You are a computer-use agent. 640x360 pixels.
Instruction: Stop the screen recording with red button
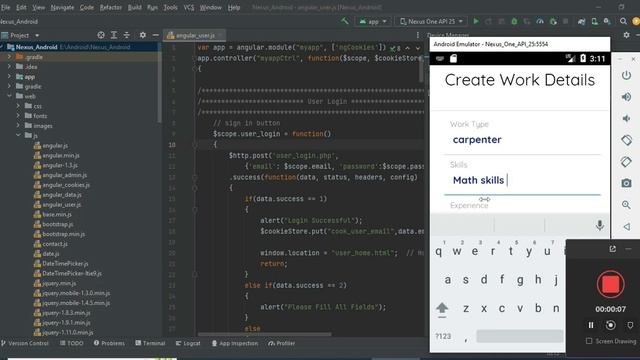click(x=611, y=284)
